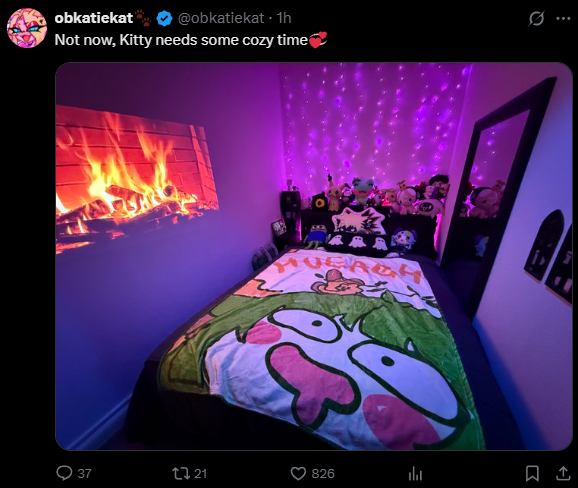Open the @obkatiekat handle link
This screenshot has height=488, width=578.
coord(221,18)
